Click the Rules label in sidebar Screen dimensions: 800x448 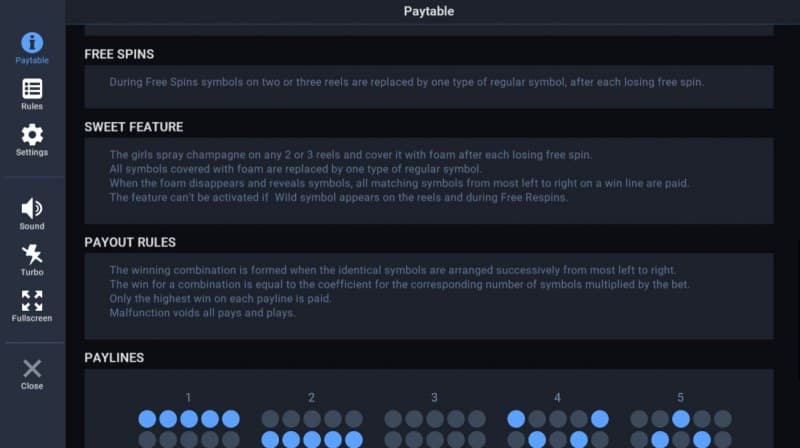click(x=32, y=106)
